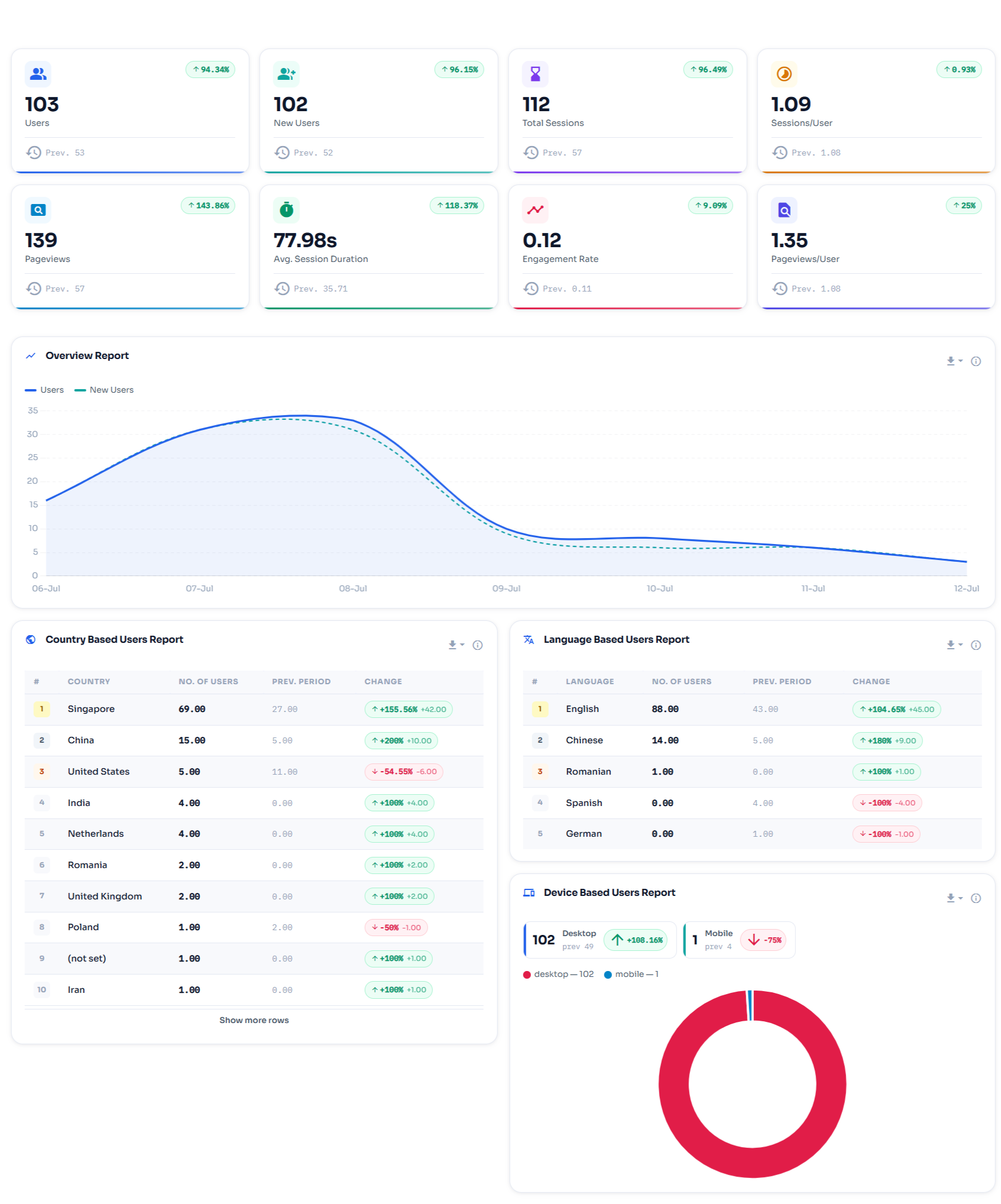Sort country table by NO. OF USERS
This screenshot has height=1204, width=1001.
tap(208, 681)
